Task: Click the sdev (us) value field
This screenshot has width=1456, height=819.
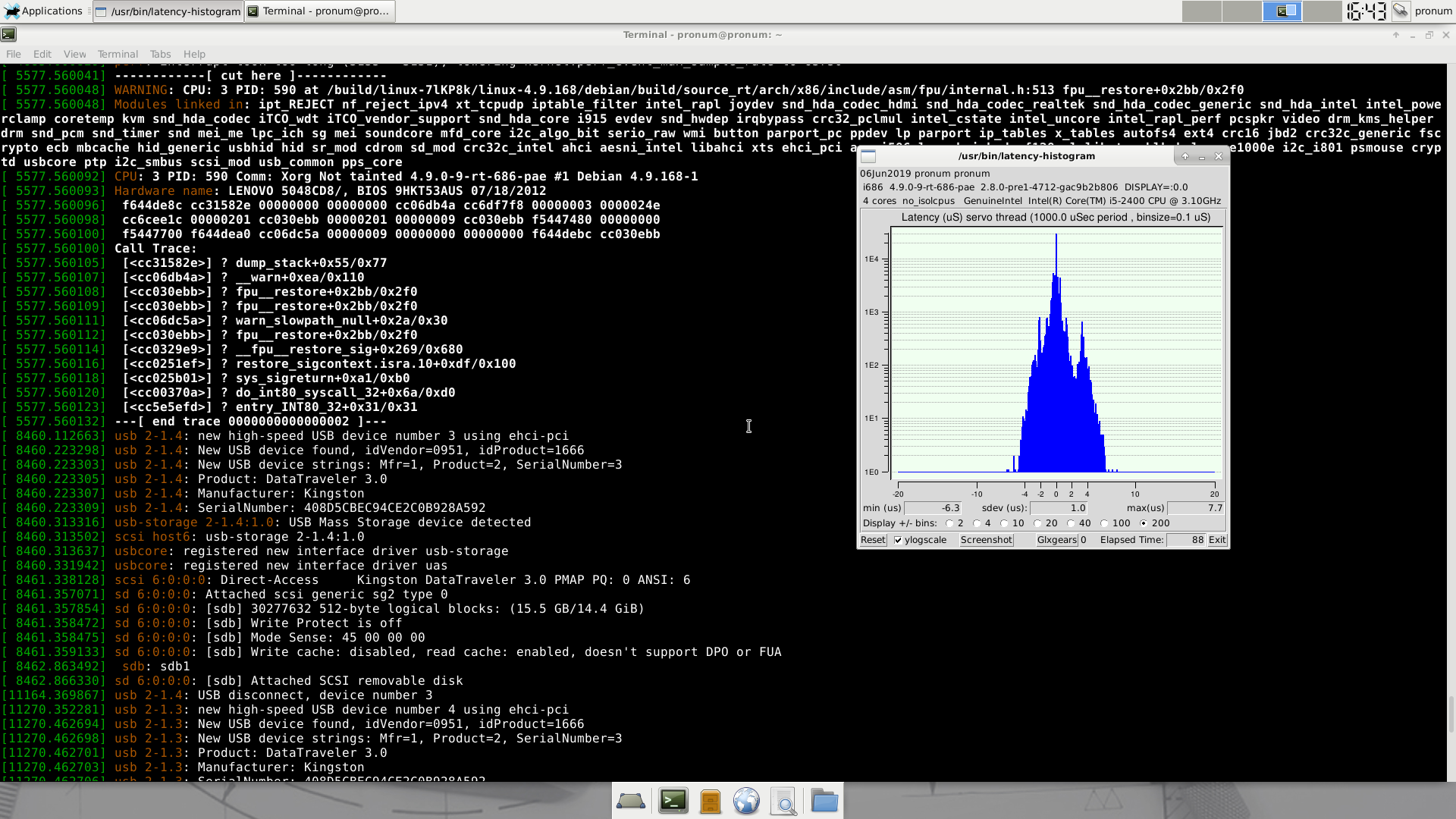Action: click(x=1059, y=508)
